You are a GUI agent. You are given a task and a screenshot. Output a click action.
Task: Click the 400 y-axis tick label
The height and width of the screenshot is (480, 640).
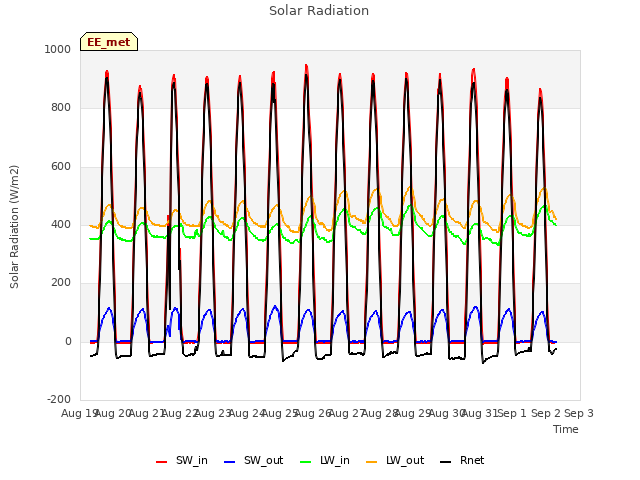(x=61, y=224)
